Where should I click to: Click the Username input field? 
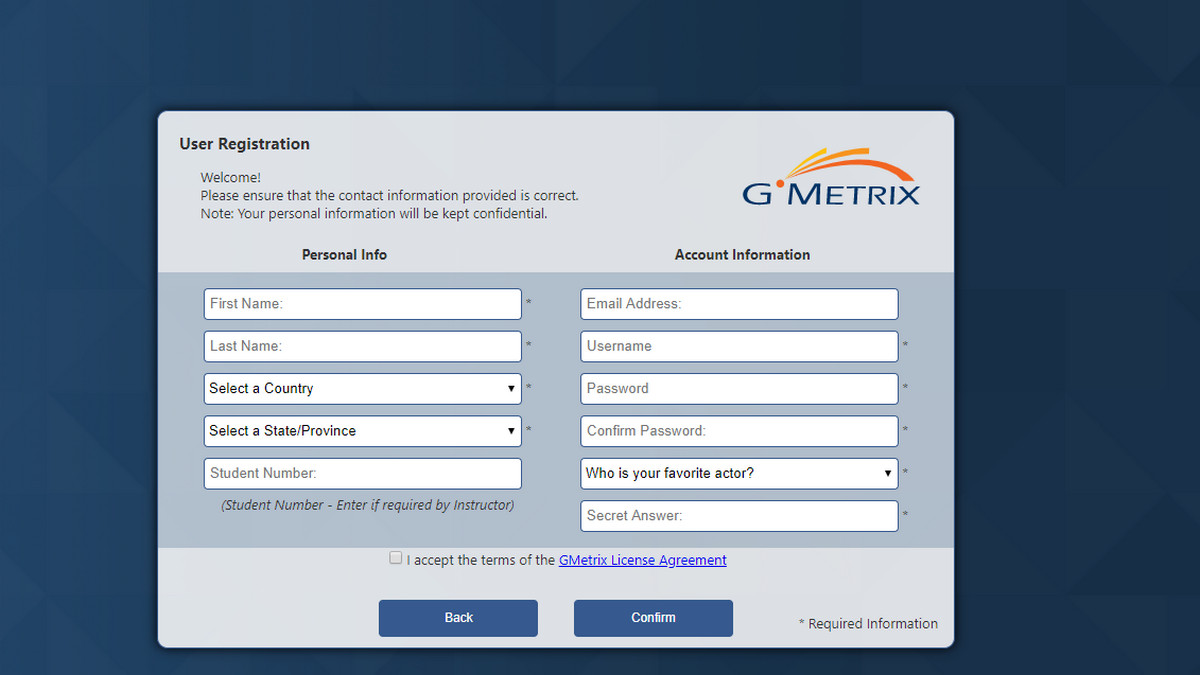click(740, 346)
